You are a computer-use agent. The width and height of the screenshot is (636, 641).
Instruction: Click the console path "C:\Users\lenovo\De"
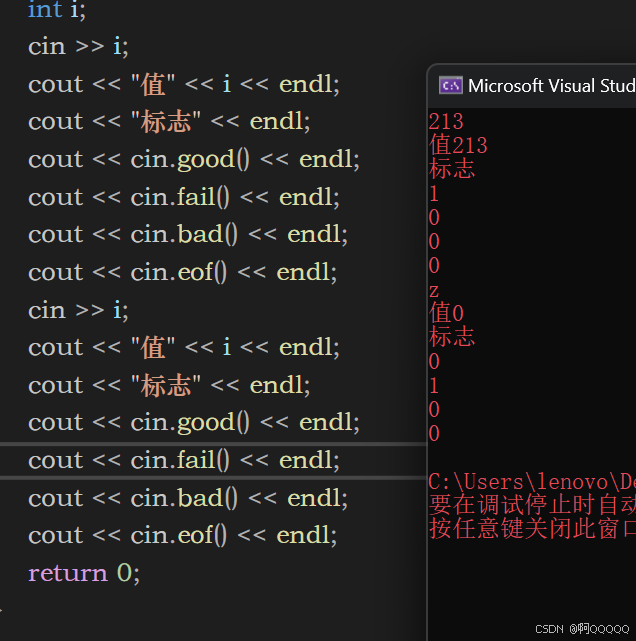click(532, 482)
